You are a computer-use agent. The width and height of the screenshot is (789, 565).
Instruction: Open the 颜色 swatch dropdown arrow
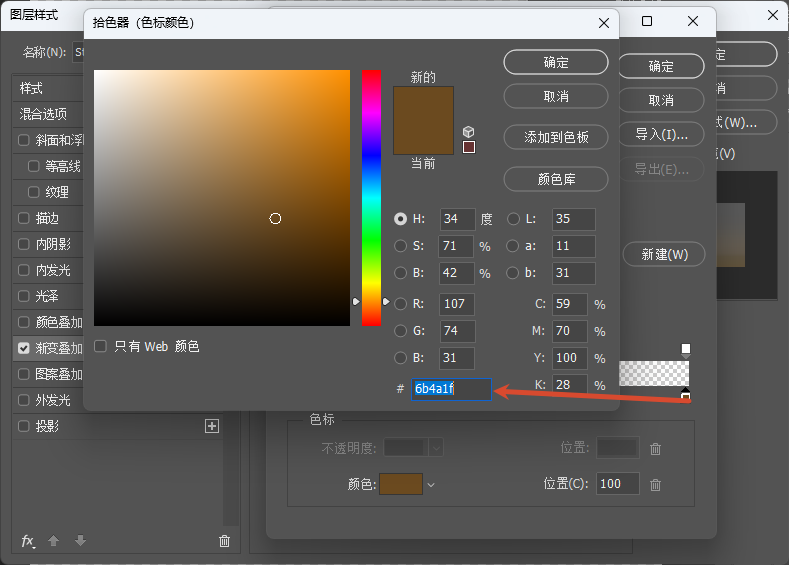tap(431, 485)
